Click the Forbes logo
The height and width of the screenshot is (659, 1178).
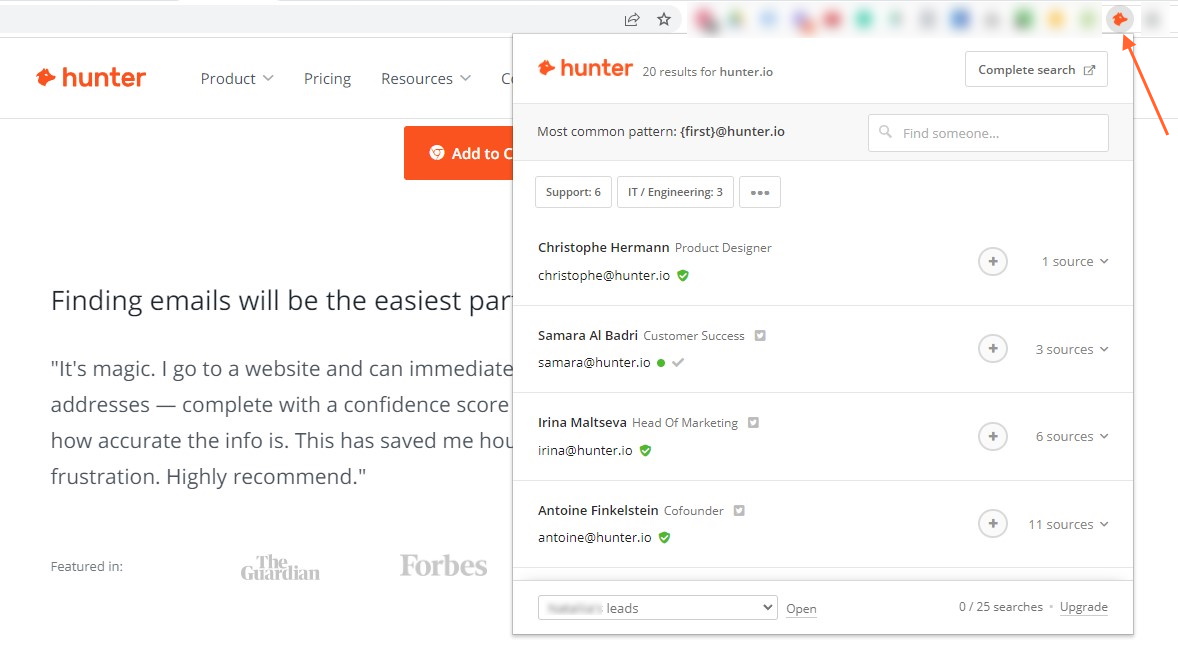coord(443,566)
